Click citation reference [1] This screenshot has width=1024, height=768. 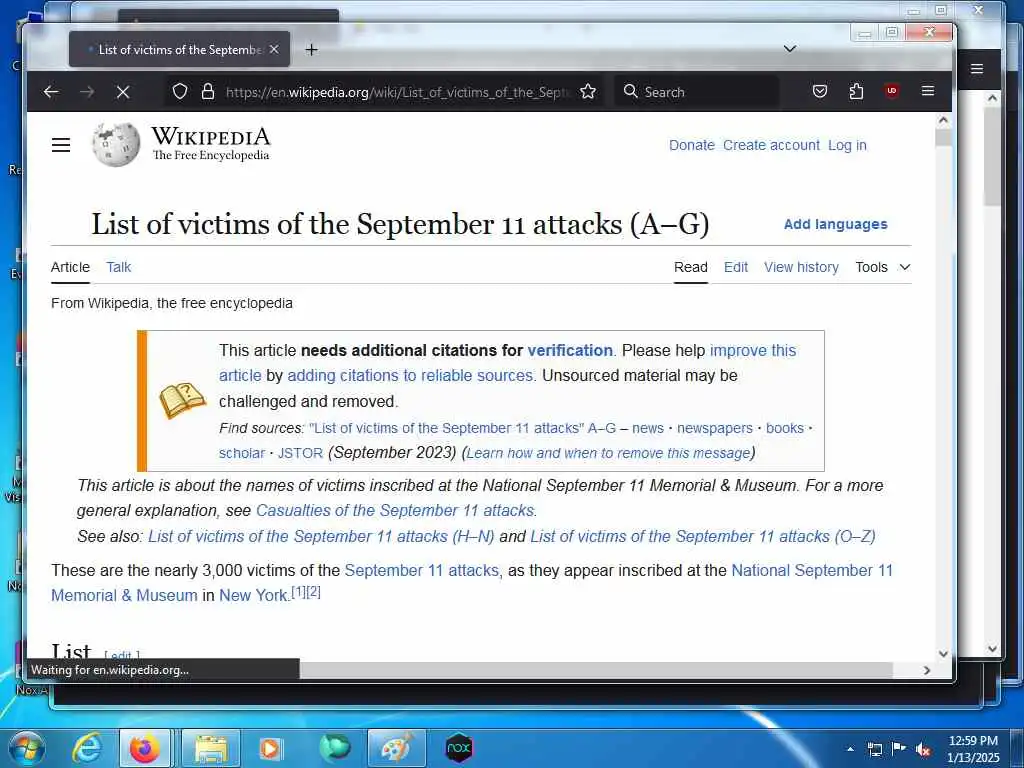[298, 592]
